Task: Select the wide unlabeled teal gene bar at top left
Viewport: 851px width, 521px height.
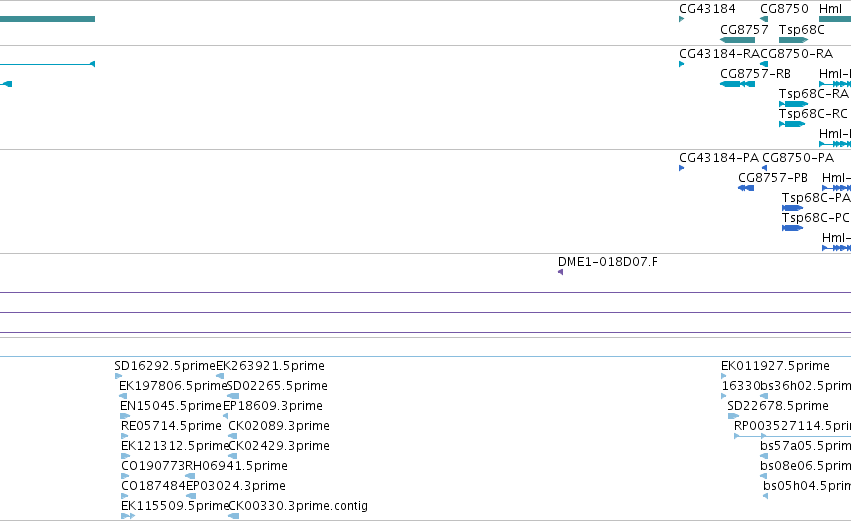Action: point(47,19)
